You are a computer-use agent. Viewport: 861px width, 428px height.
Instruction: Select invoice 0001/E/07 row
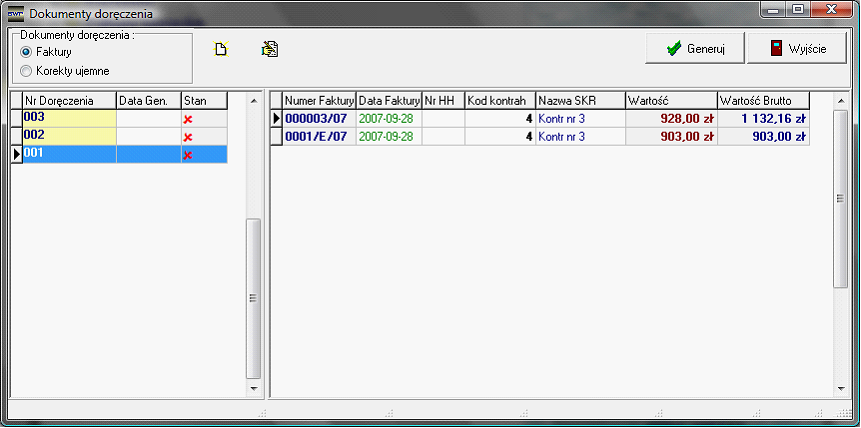pos(319,136)
